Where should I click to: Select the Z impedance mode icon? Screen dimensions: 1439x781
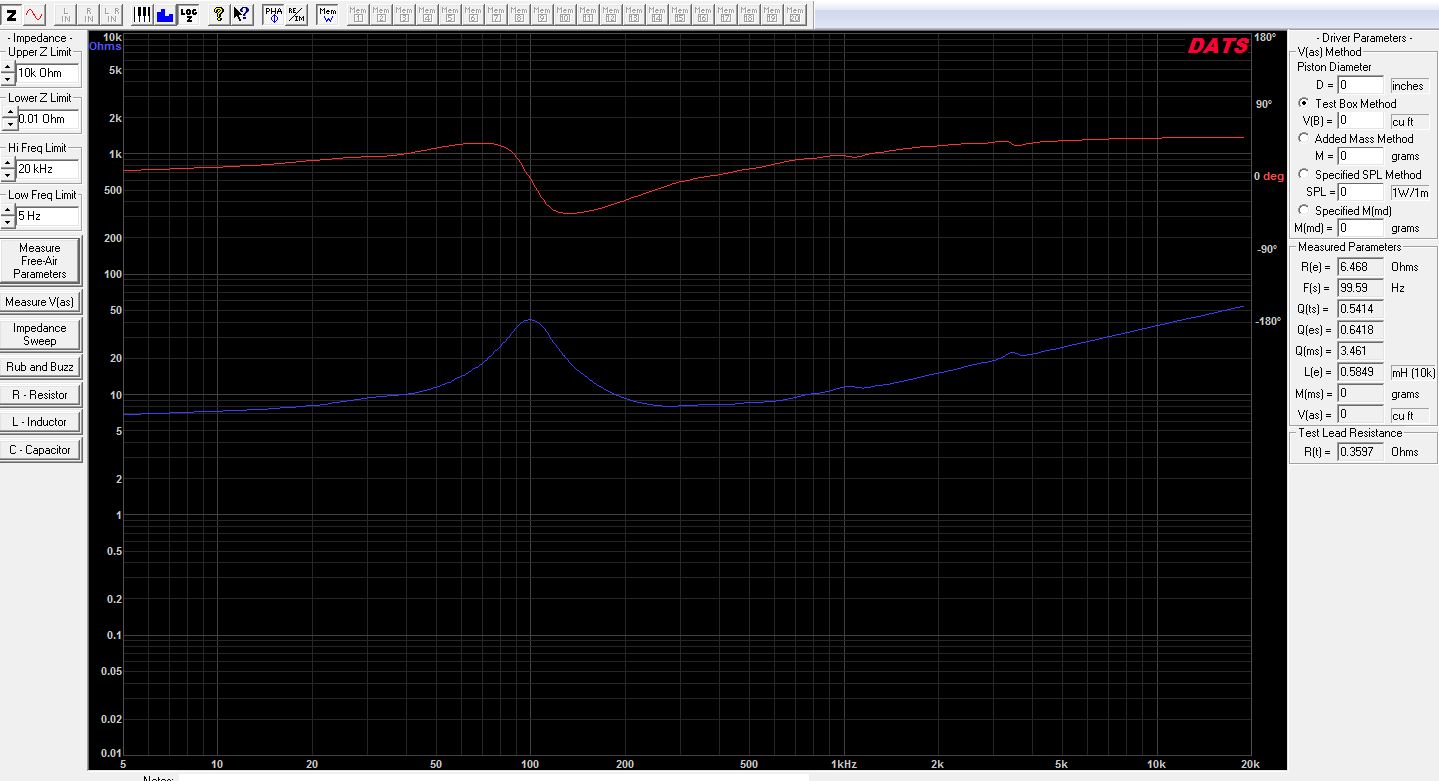point(12,14)
